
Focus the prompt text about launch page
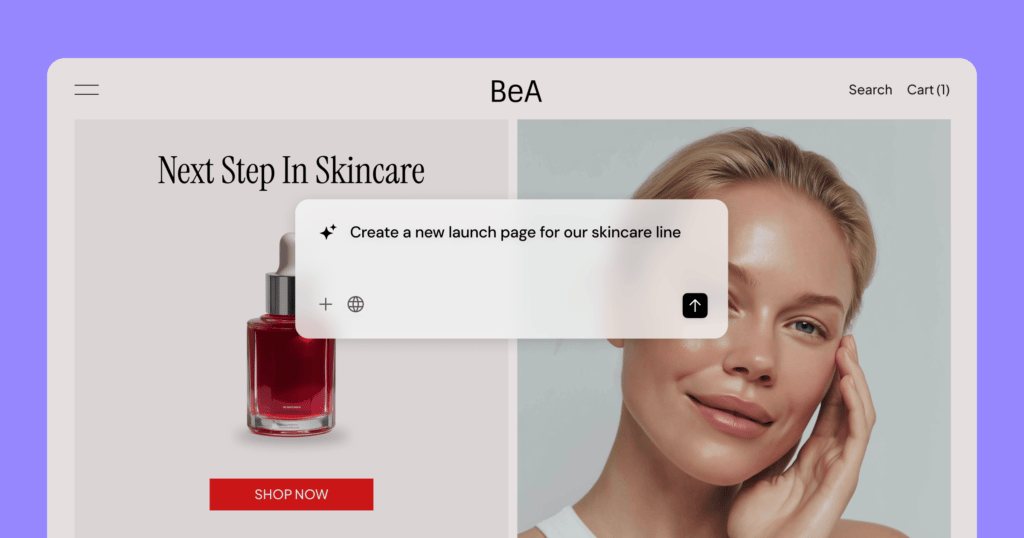(x=515, y=232)
